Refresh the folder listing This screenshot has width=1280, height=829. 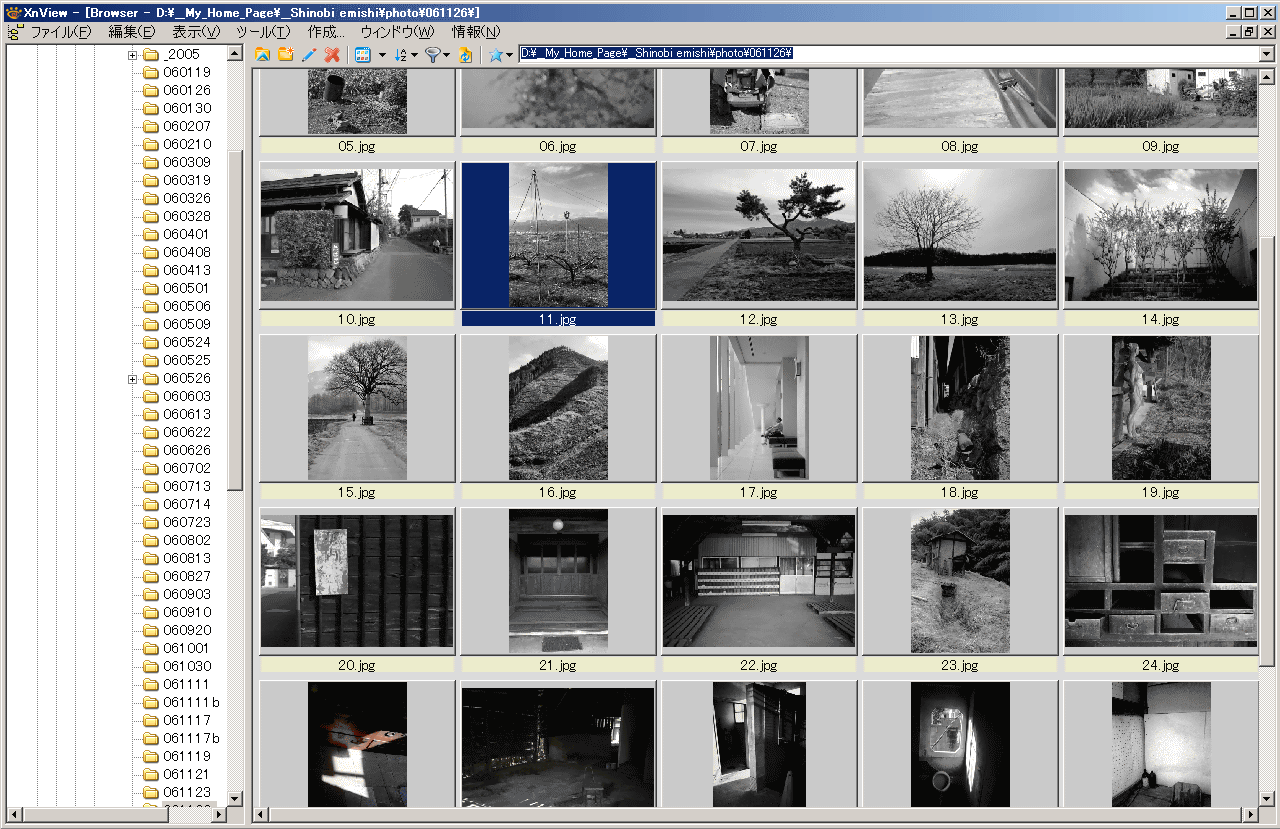[466, 54]
